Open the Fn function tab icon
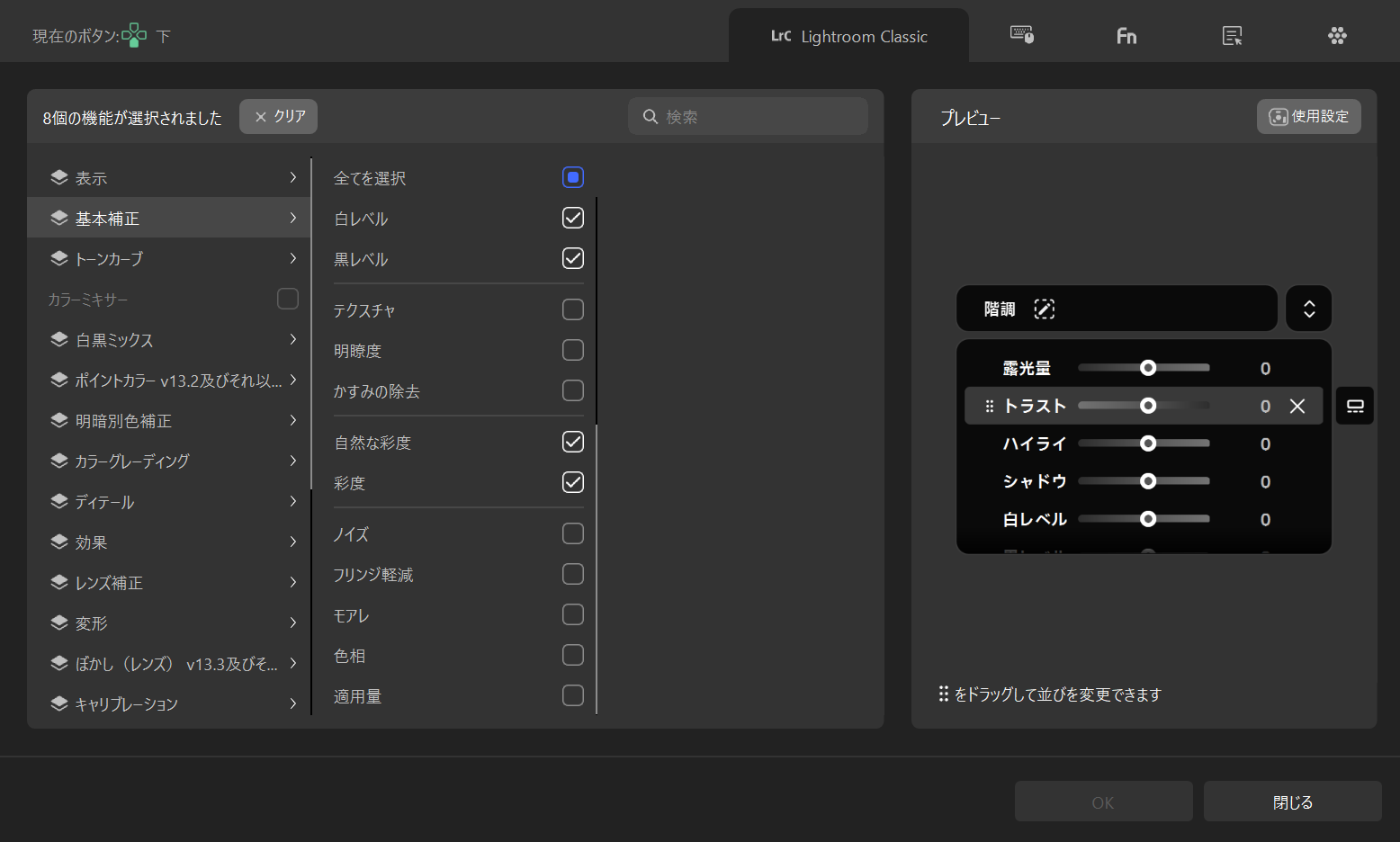The image size is (1400, 842). 1126,36
